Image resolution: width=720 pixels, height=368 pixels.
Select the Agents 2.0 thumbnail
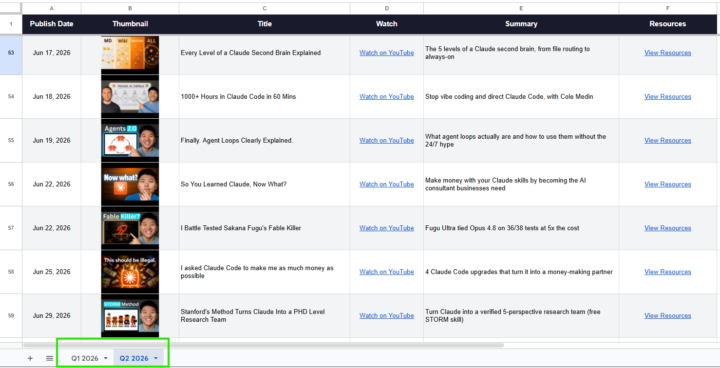point(130,141)
